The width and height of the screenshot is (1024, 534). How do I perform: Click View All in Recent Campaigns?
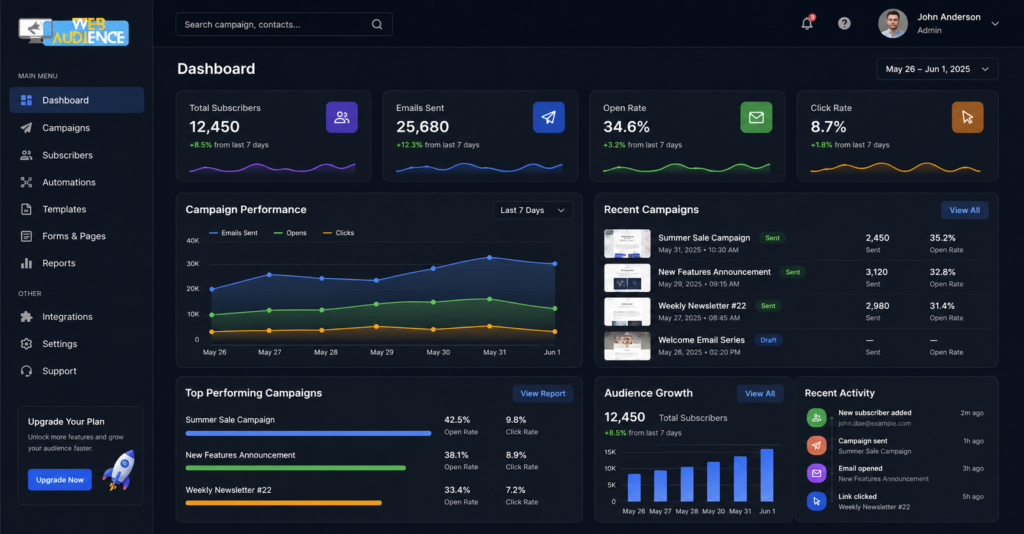[965, 210]
